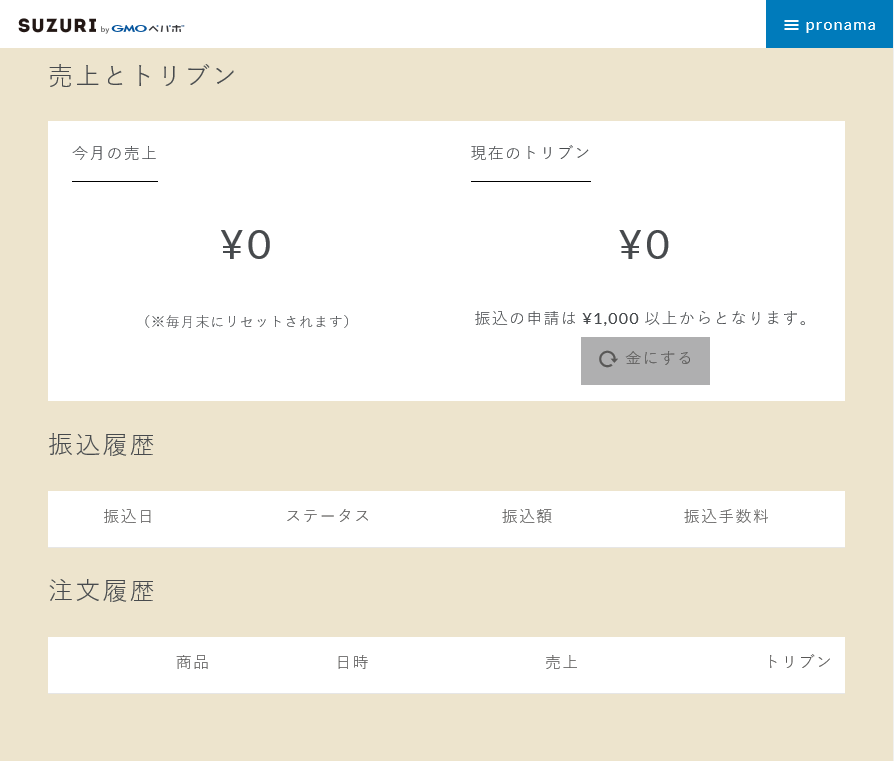Click the 売上 column in 注文履歴
Viewport: 894px width, 761px height.
click(x=562, y=663)
